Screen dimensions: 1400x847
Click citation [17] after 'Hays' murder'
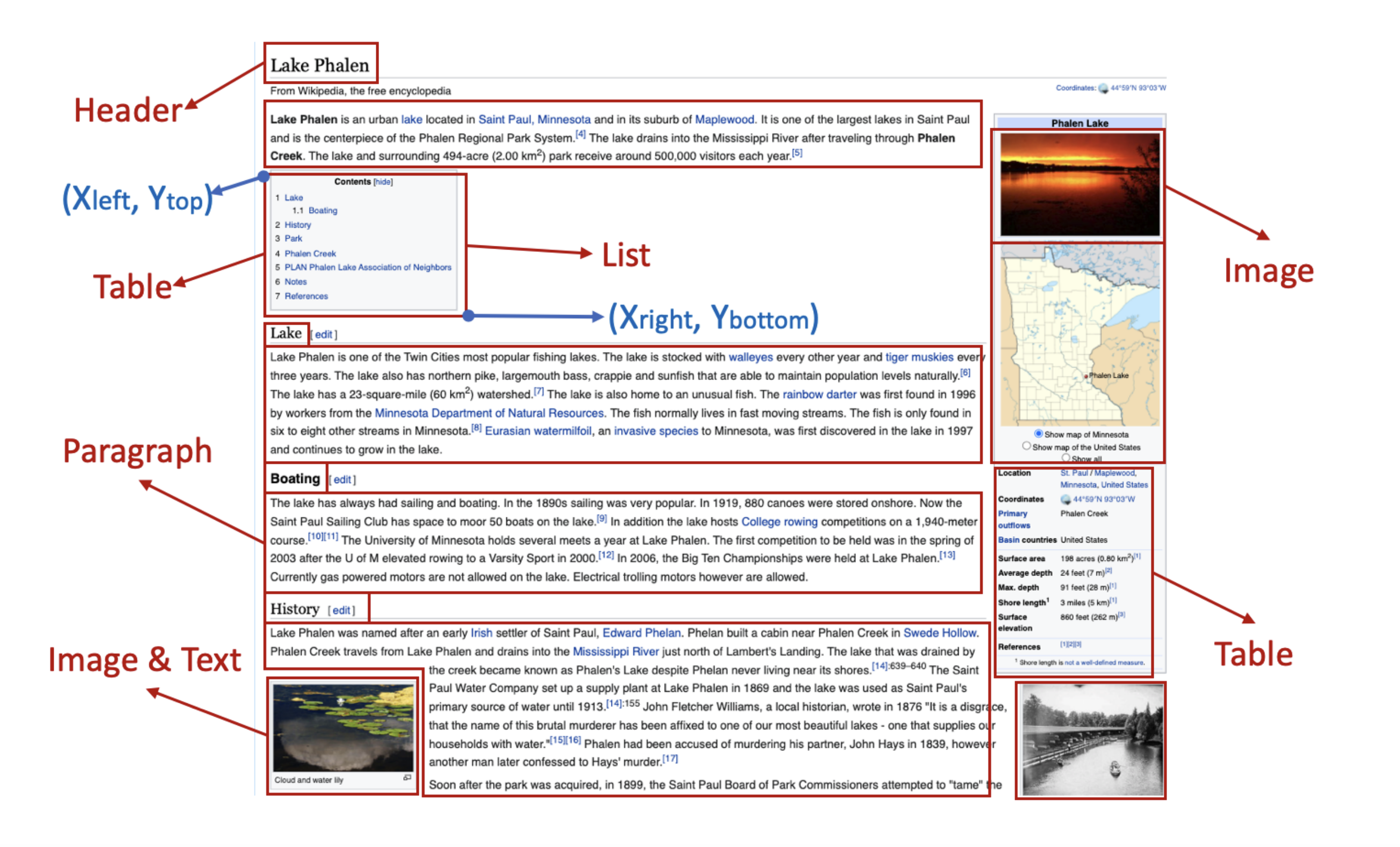click(670, 758)
